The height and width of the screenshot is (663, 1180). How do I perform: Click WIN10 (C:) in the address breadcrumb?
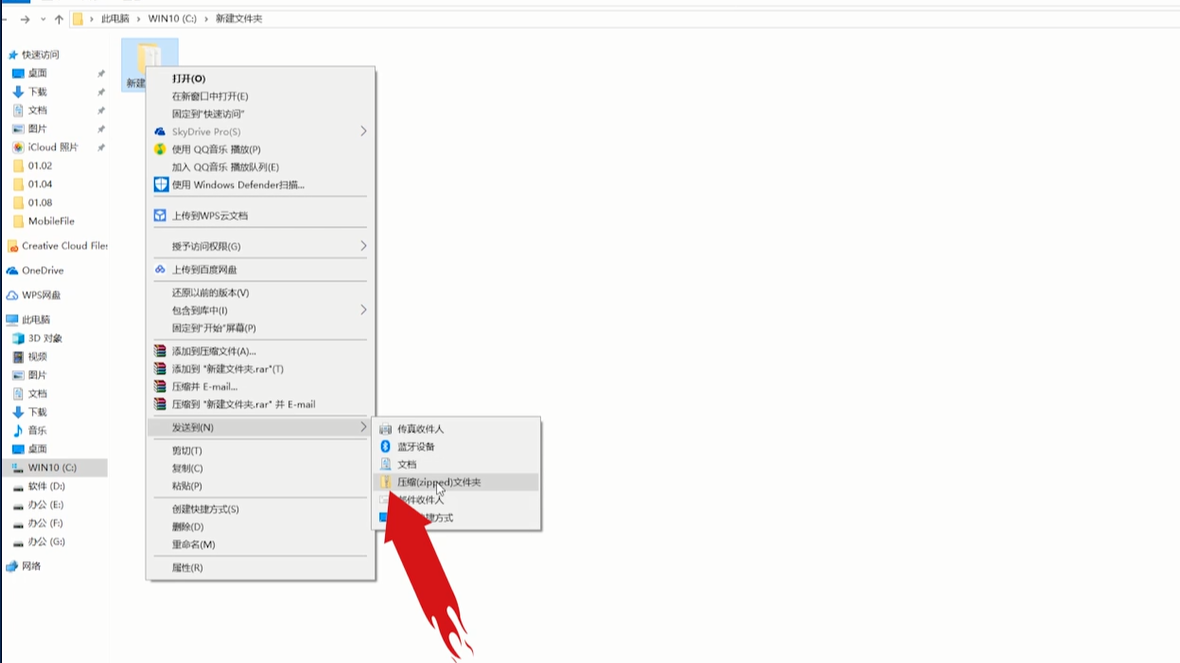(x=172, y=19)
